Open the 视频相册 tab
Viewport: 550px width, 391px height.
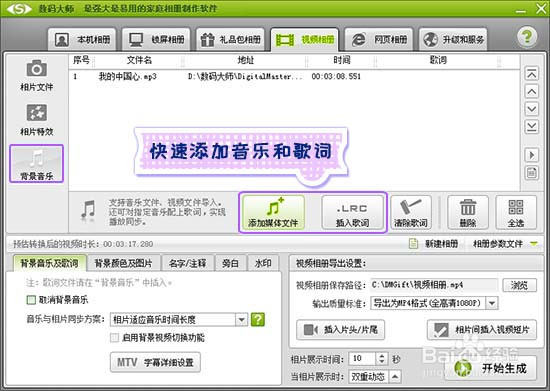pos(304,39)
